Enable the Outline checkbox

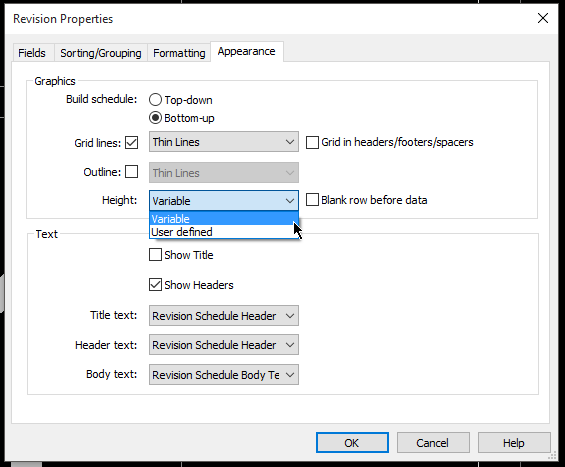click(132, 172)
